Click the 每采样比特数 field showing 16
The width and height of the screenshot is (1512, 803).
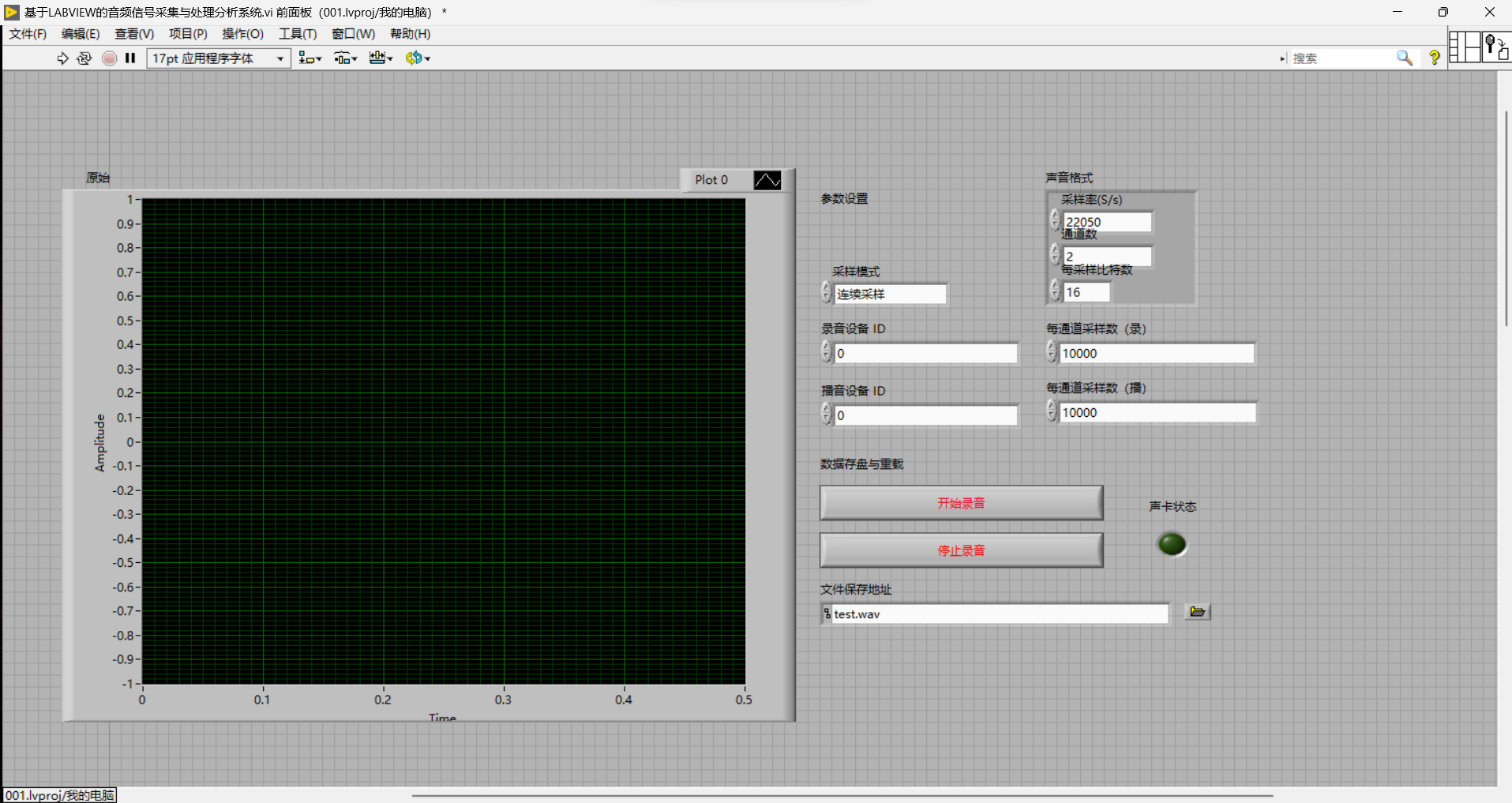click(1086, 292)
